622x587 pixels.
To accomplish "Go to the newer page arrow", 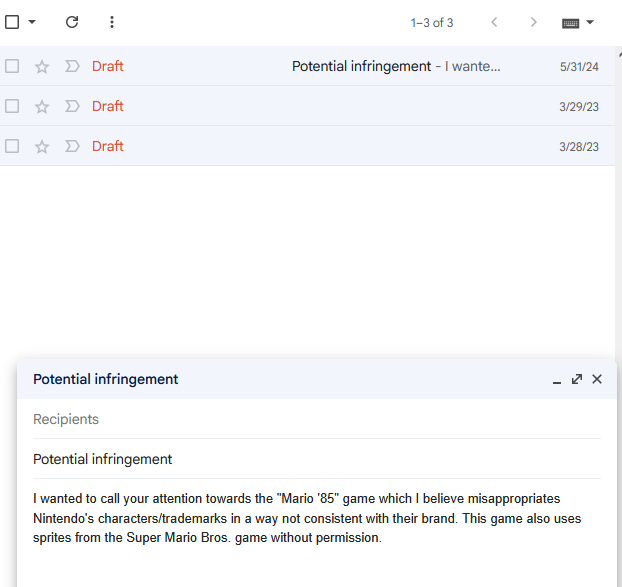I will click(494, 22).
